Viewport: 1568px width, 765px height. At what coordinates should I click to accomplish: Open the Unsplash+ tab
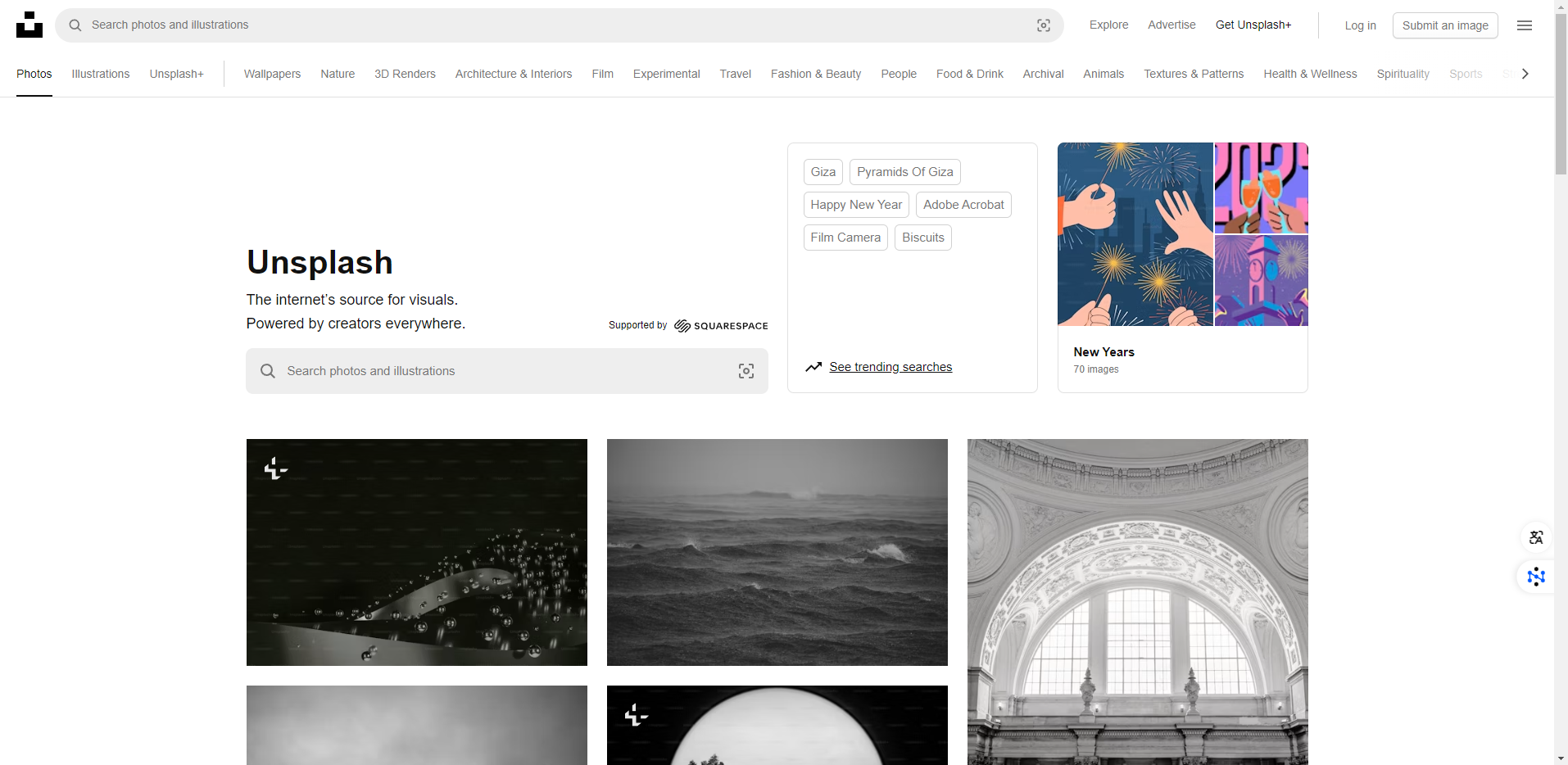pos(177,74)
